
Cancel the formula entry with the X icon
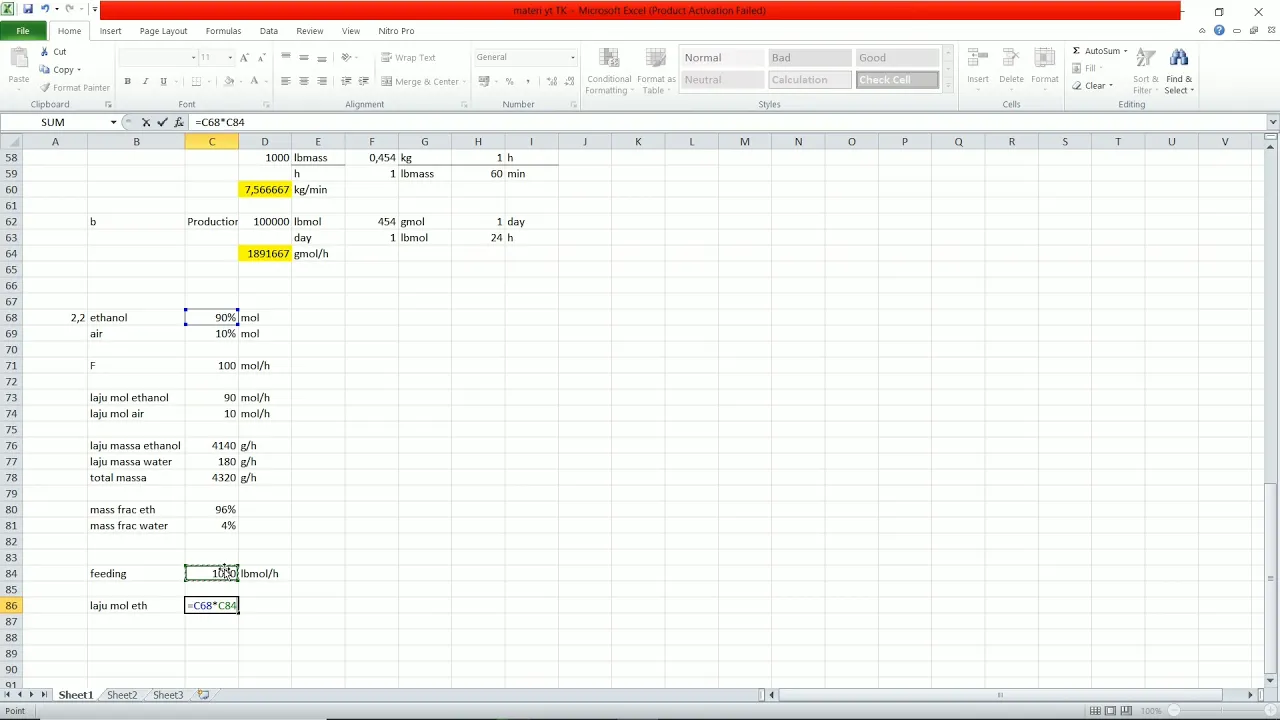pyautogui.click(x=146, y=122)
